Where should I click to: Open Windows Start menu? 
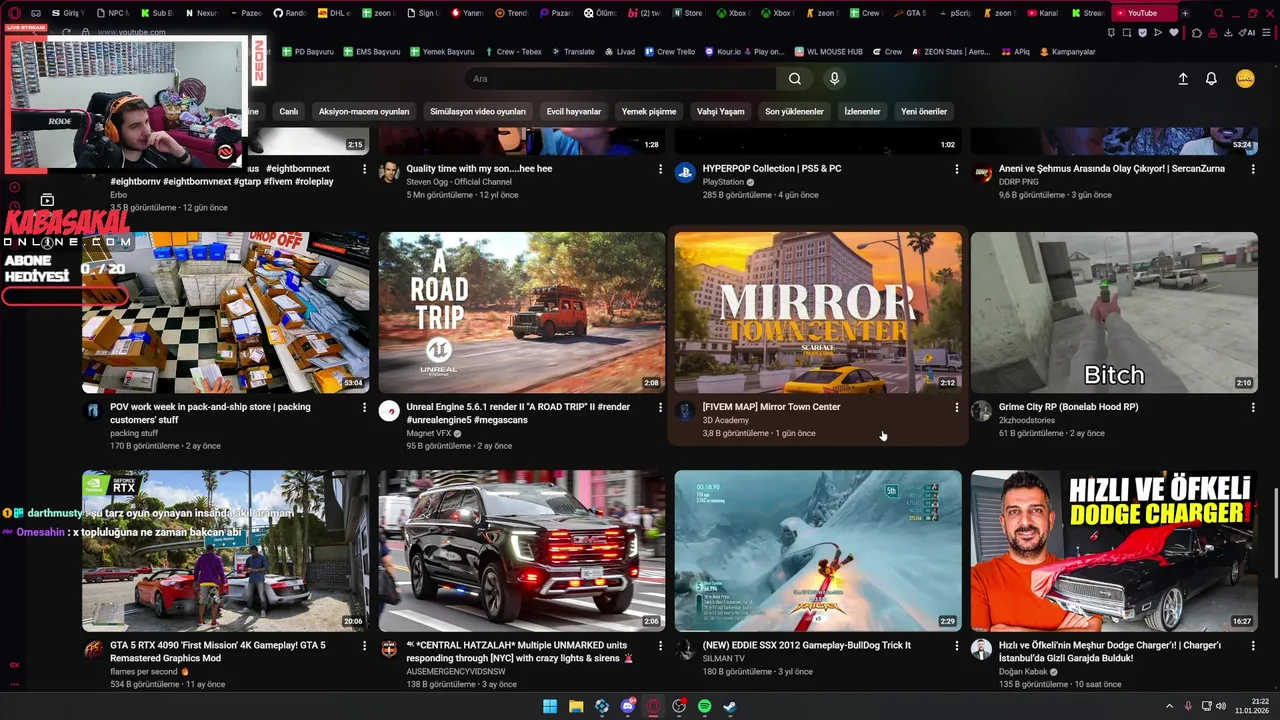coord(550,706)
